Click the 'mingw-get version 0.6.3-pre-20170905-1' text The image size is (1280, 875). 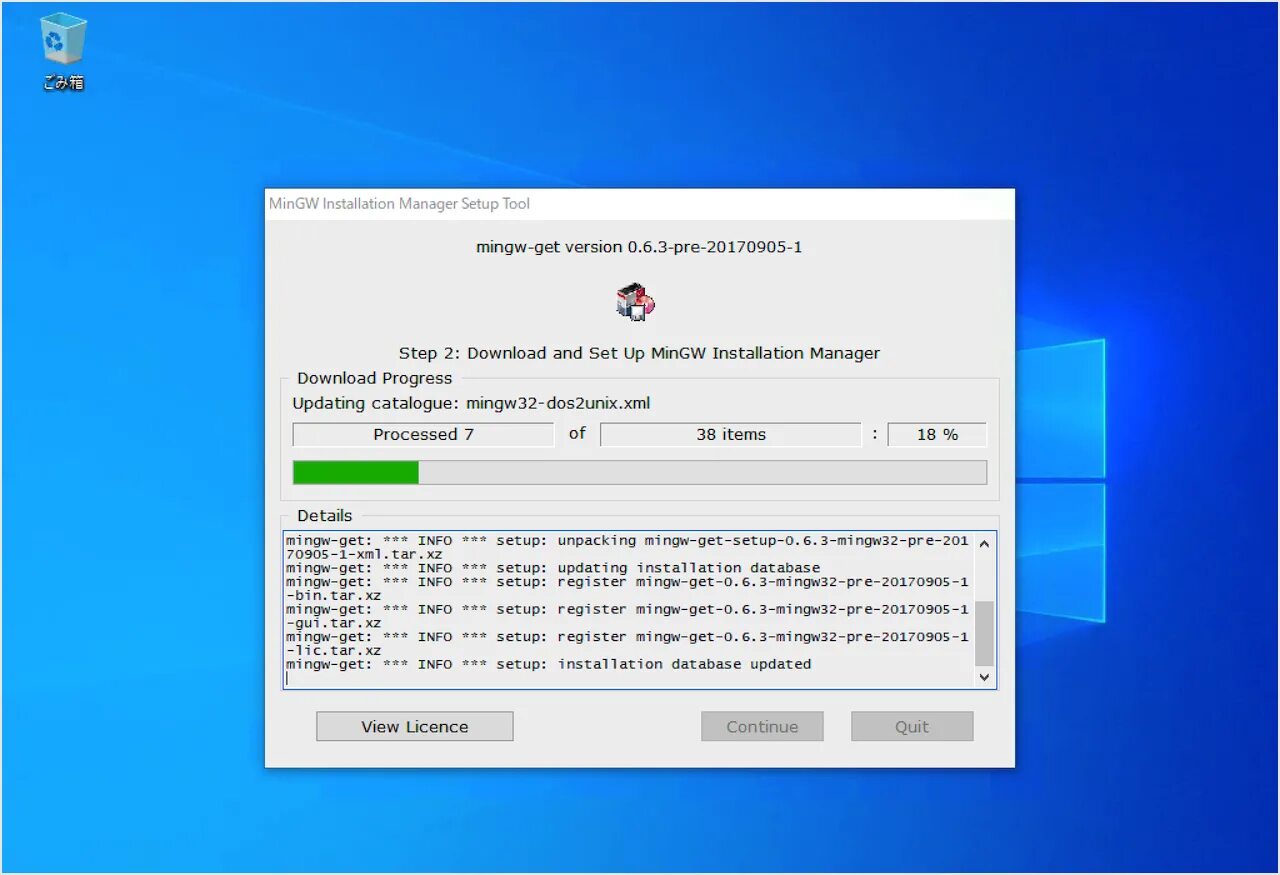click(x=639, y=247)
